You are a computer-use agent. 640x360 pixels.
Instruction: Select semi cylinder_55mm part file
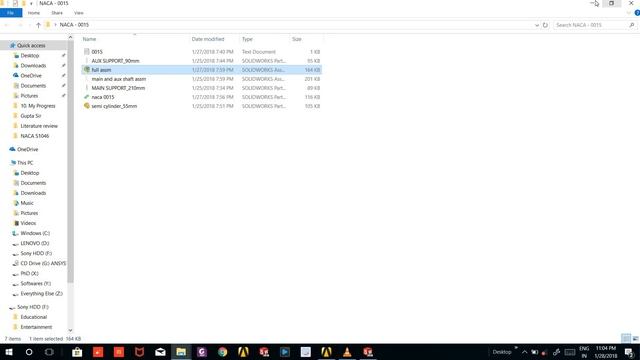click(x=202, y=106)
